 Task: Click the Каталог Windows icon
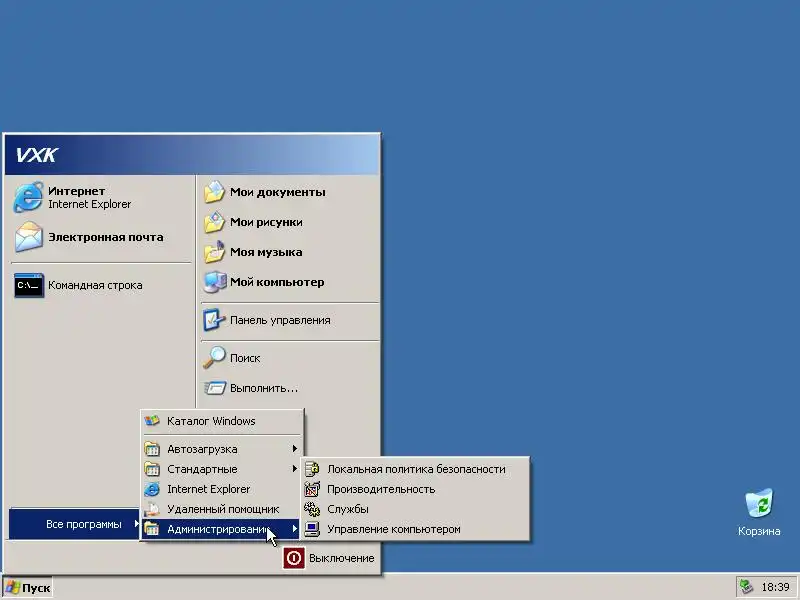tap(152, 421)
